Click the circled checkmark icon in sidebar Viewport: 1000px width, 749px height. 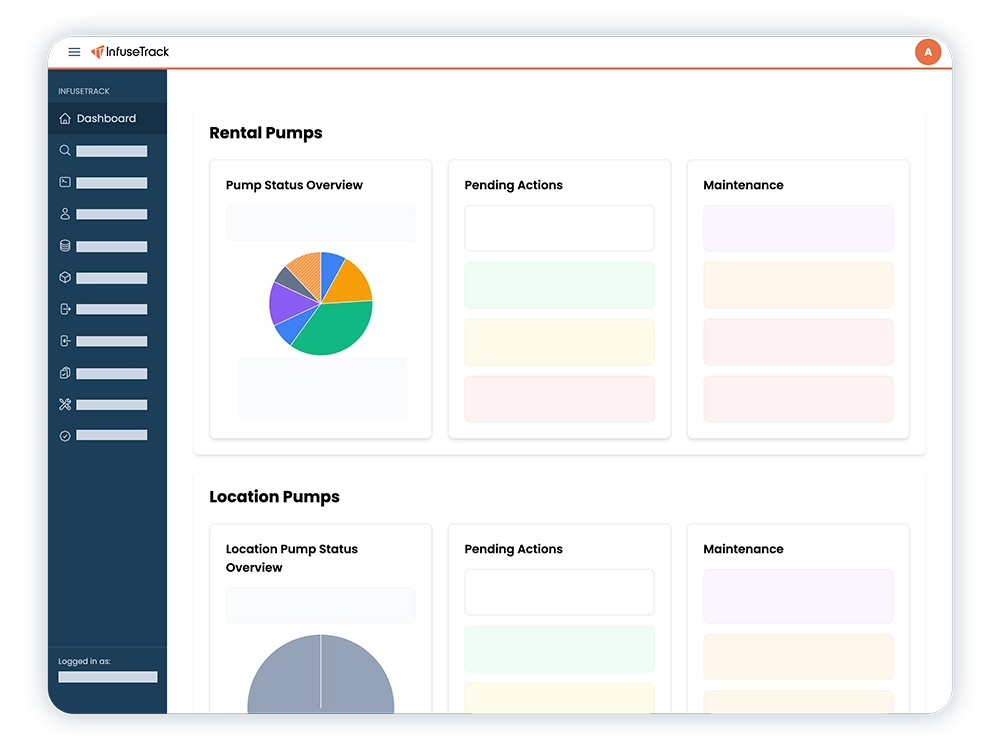(x=65, y=436)
